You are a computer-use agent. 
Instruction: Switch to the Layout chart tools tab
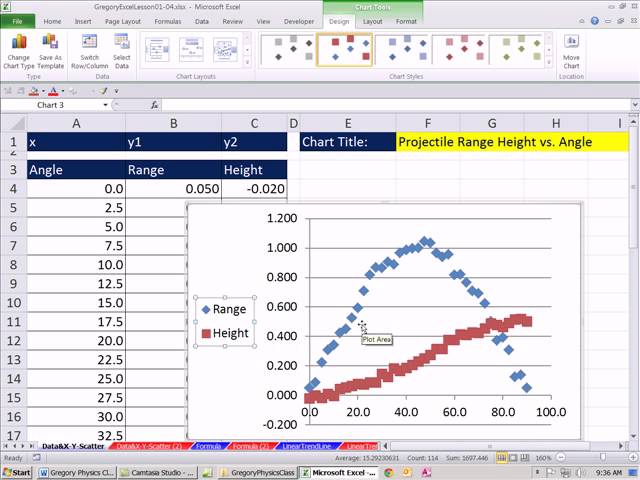[x=372, y=20]
